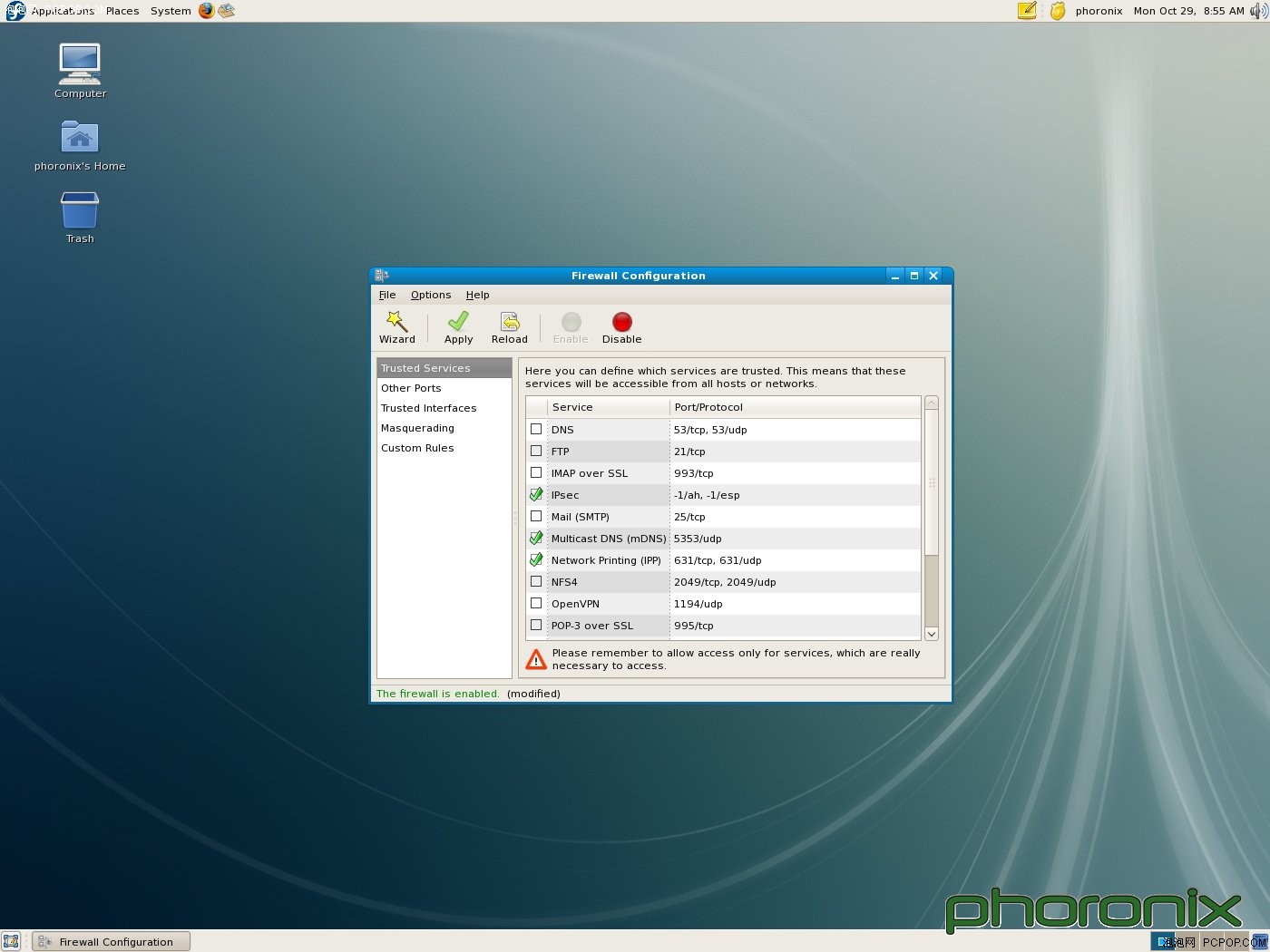Enable the FTP service checkbox
This screenshot has width=1270, height=952.
(536, 451)
